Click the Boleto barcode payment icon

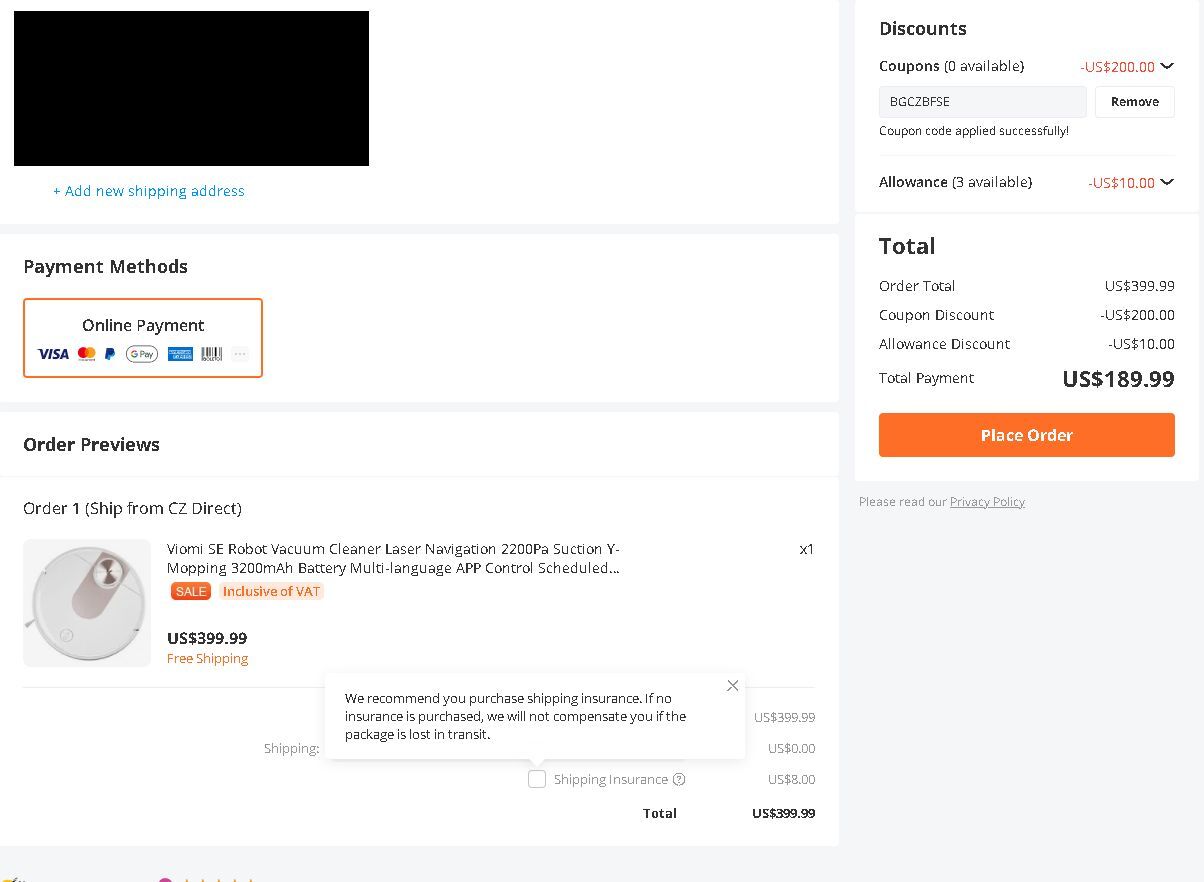point(212,354)
